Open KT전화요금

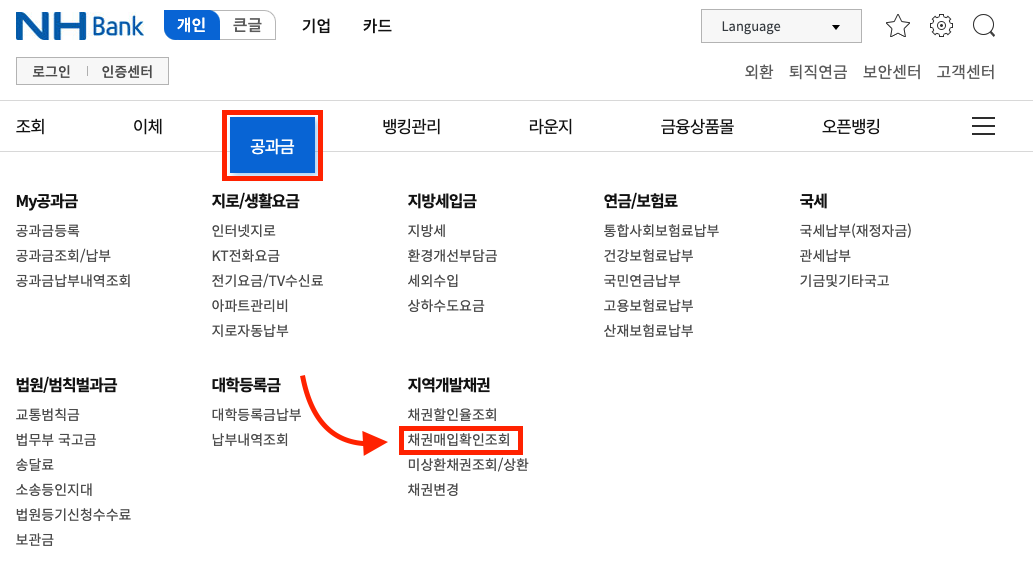point(245,256)
